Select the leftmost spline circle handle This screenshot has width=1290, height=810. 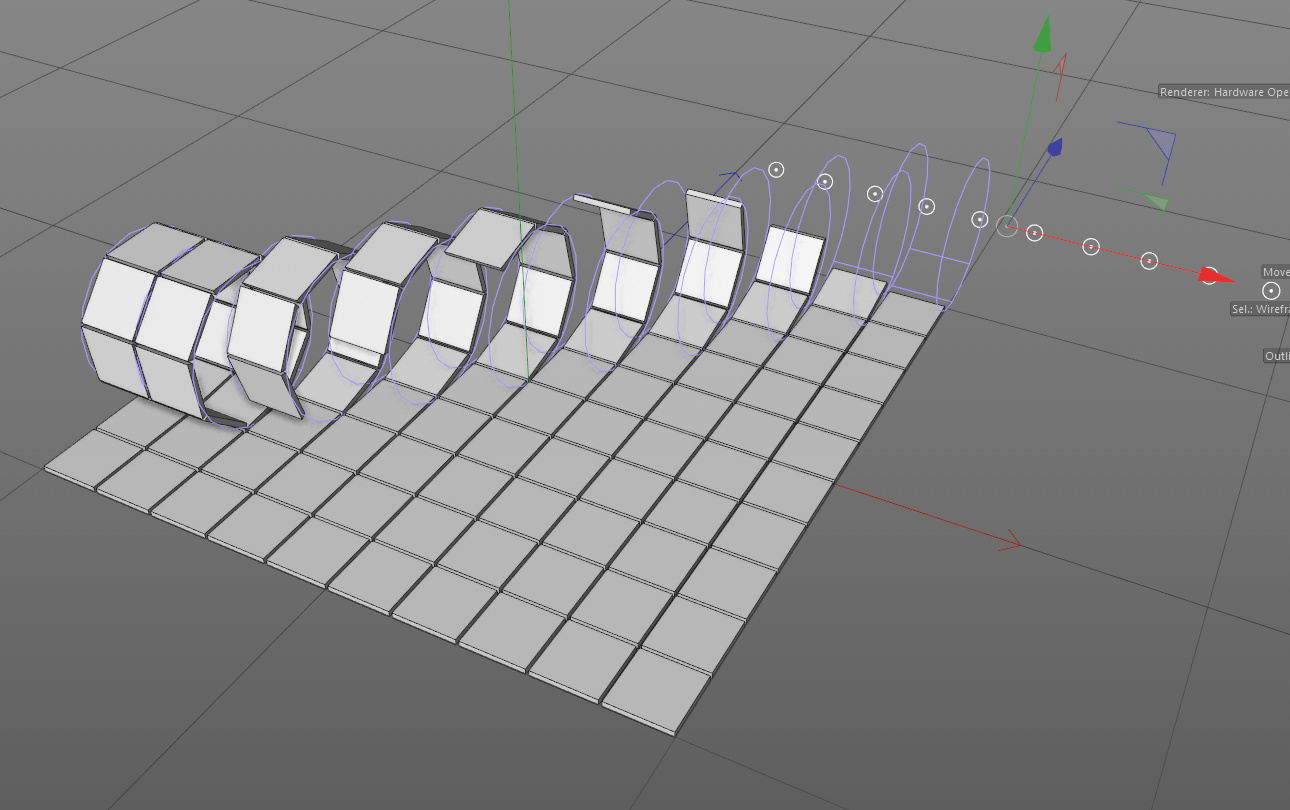(776, 170)
